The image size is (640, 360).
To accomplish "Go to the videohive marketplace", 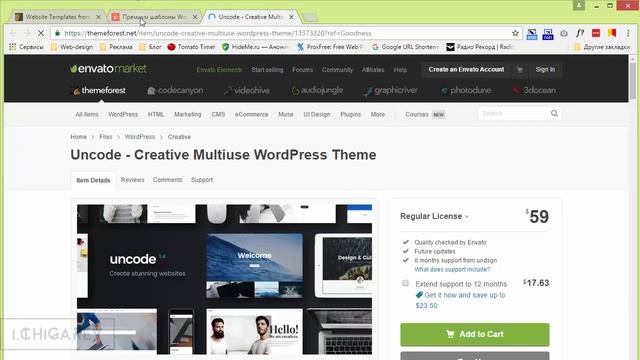I will [x=247, y=90].
